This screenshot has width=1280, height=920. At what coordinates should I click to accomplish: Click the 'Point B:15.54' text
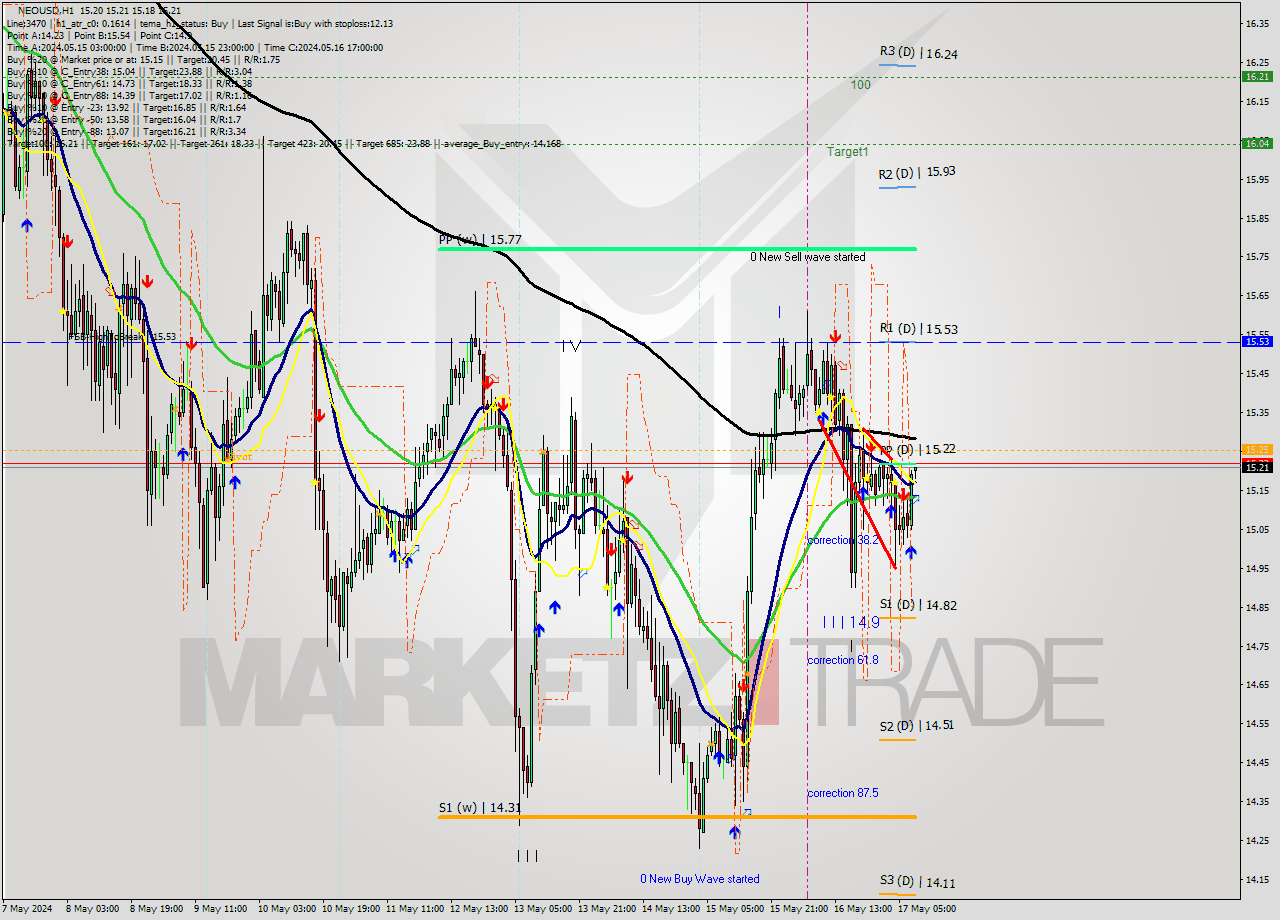(x=100, y=35)
